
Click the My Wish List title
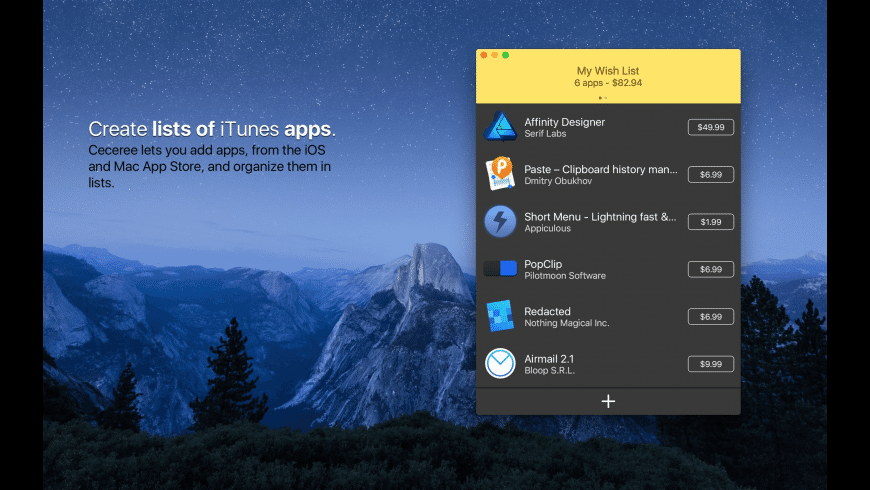[608, 70]
